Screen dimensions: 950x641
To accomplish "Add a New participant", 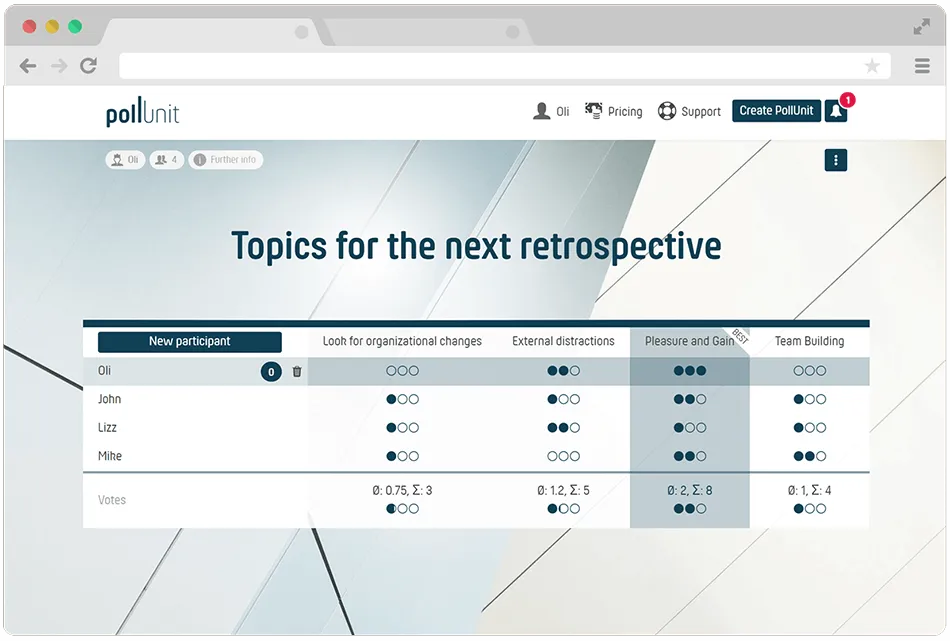I will [x=190, y=342].
